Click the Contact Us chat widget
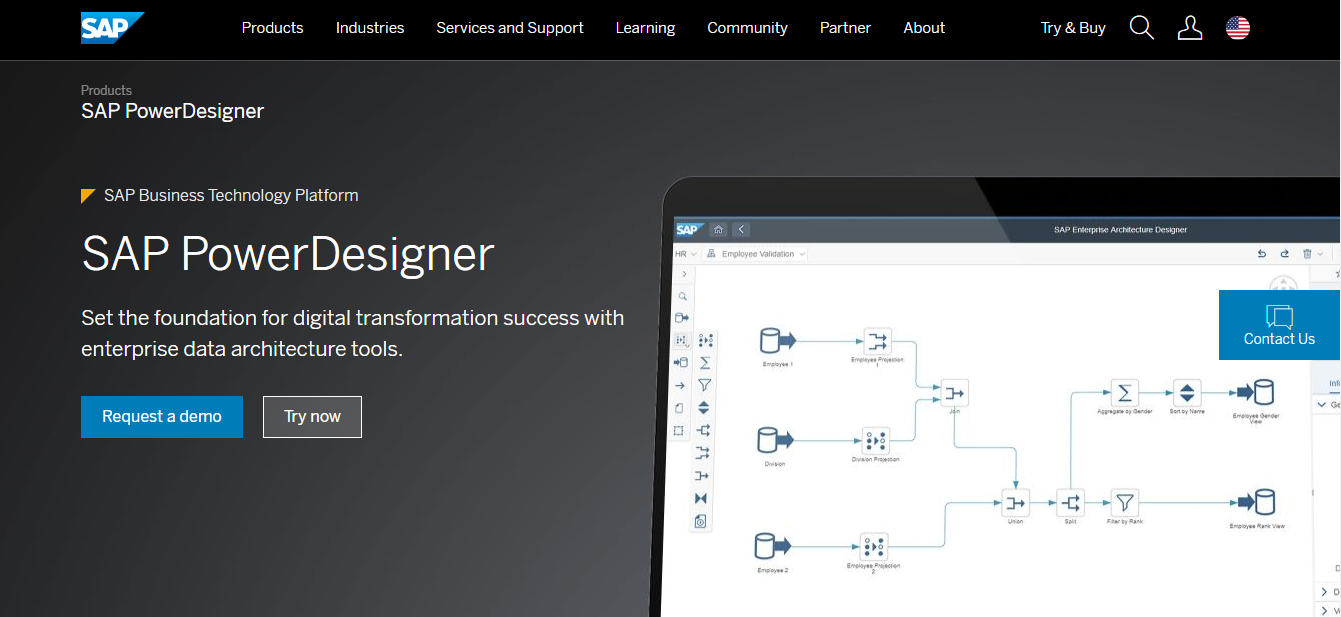1341x617 pixels. pos(1280,325)
